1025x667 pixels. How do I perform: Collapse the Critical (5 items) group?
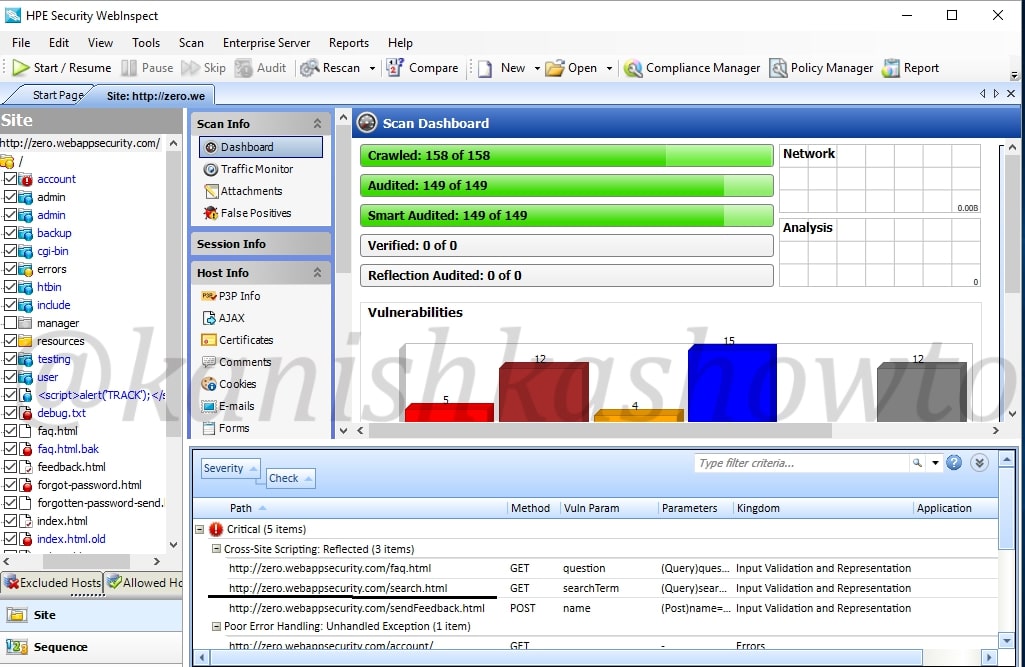[x=200, y=529]
